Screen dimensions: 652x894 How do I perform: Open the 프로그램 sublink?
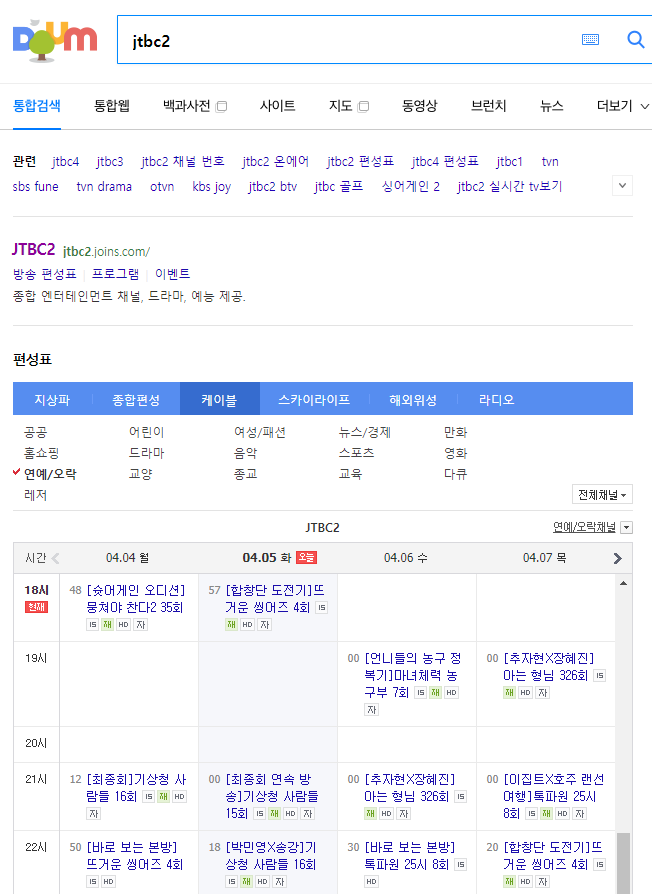[x=115, y=274]
